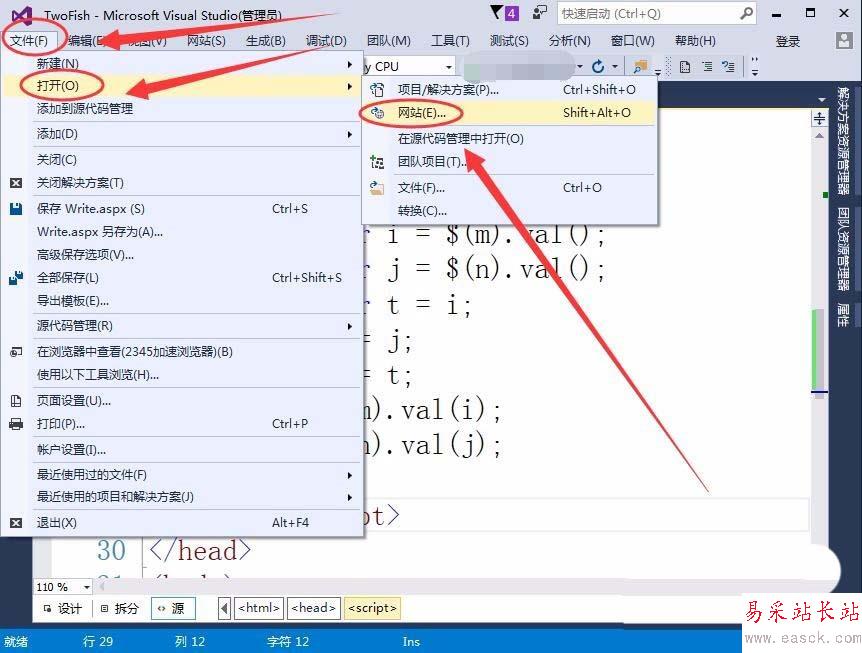Image resolution: width=862 pixels, height=653 pixels.
Task: Expand the 添加(D) submenu arrow
Action: (350, 134)
